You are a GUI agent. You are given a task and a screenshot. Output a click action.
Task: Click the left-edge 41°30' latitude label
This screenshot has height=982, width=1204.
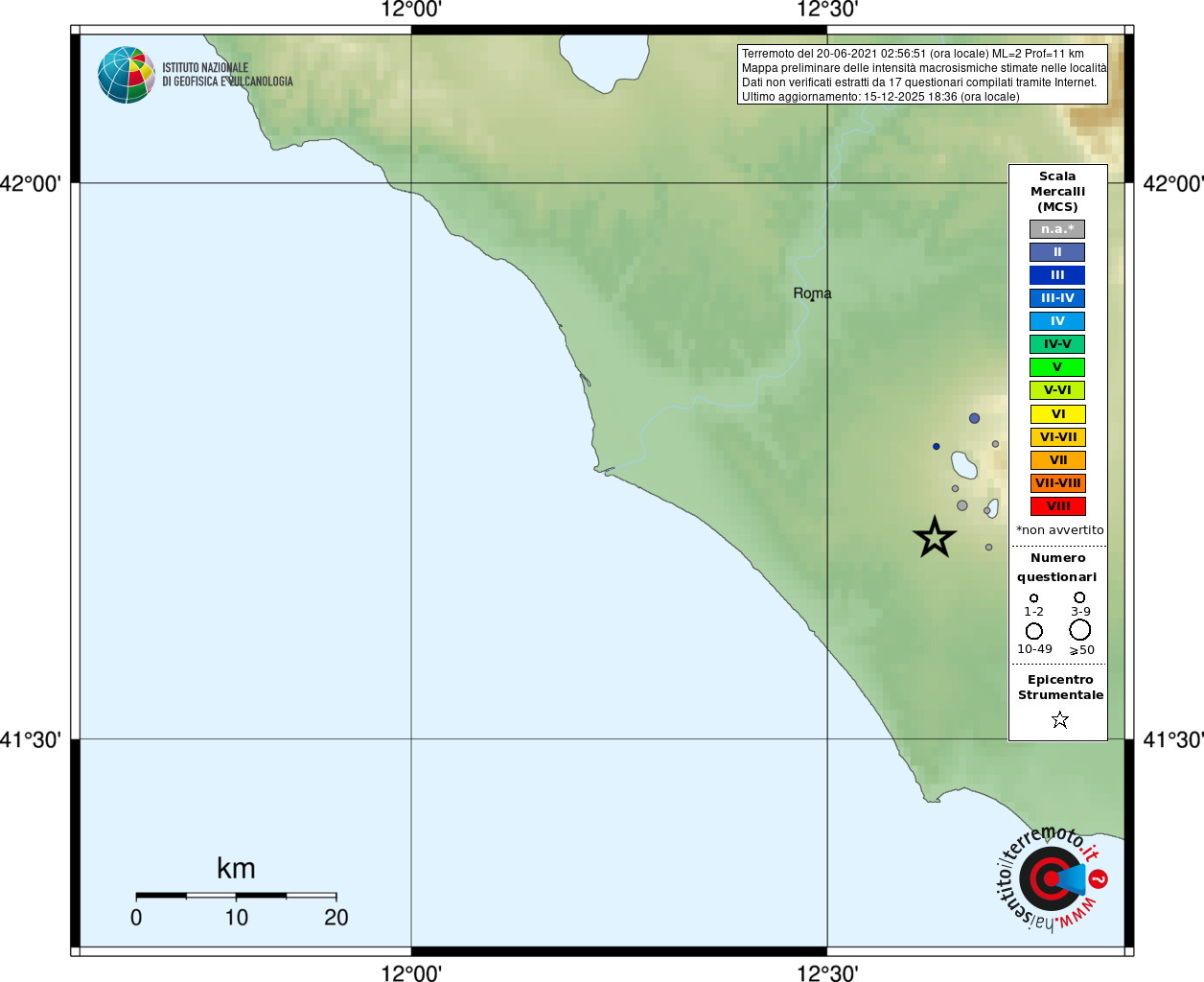31,739
